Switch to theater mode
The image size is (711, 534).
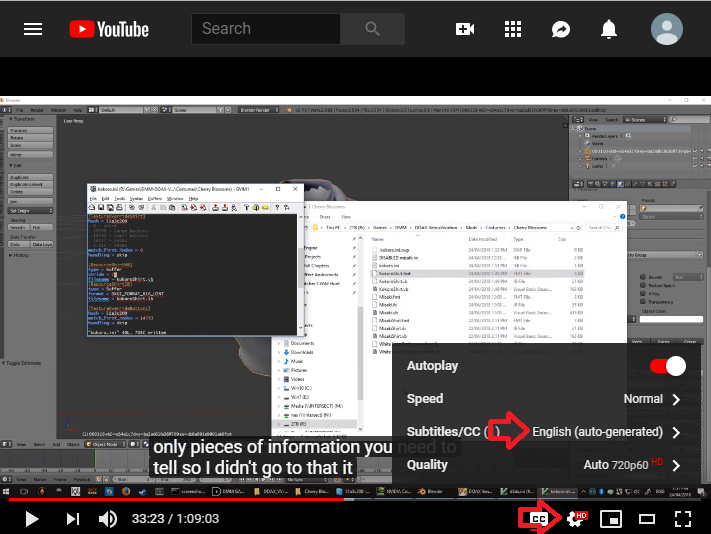click(647, 519)
